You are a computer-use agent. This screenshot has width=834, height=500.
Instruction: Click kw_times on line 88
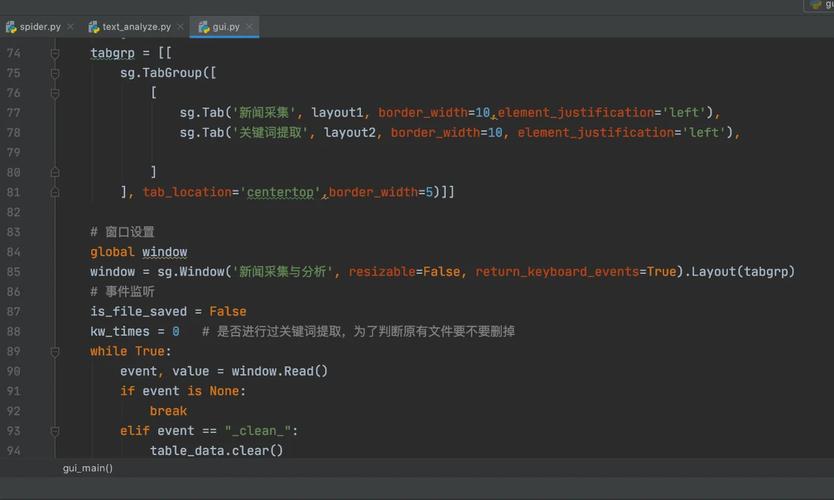120,331
